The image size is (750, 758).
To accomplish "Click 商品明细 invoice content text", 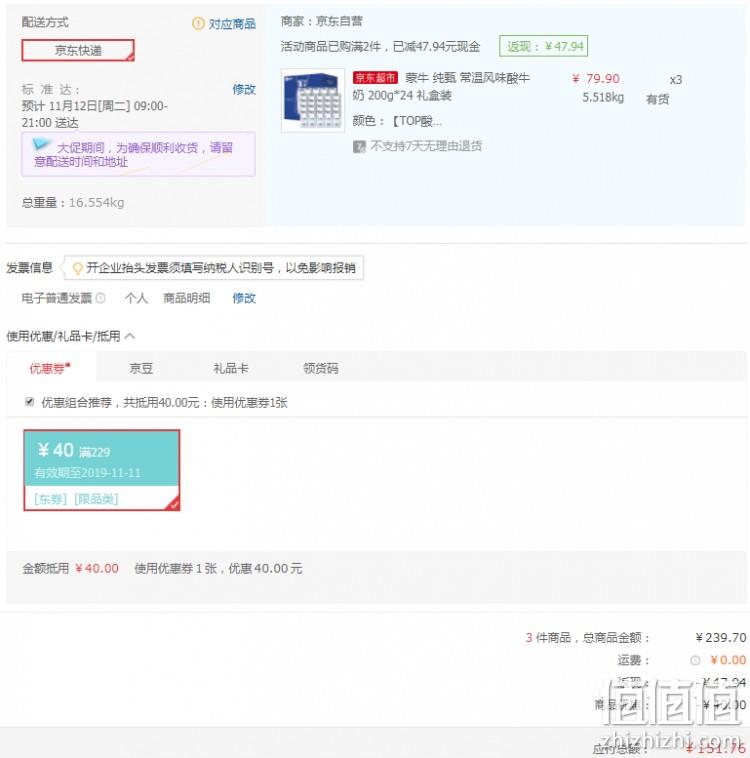I will [187, 298].
